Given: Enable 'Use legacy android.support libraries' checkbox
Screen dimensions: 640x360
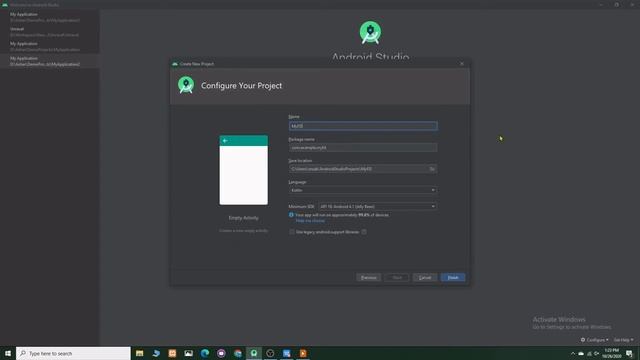Looking at the screenshot, I should [x=292, y=232].
